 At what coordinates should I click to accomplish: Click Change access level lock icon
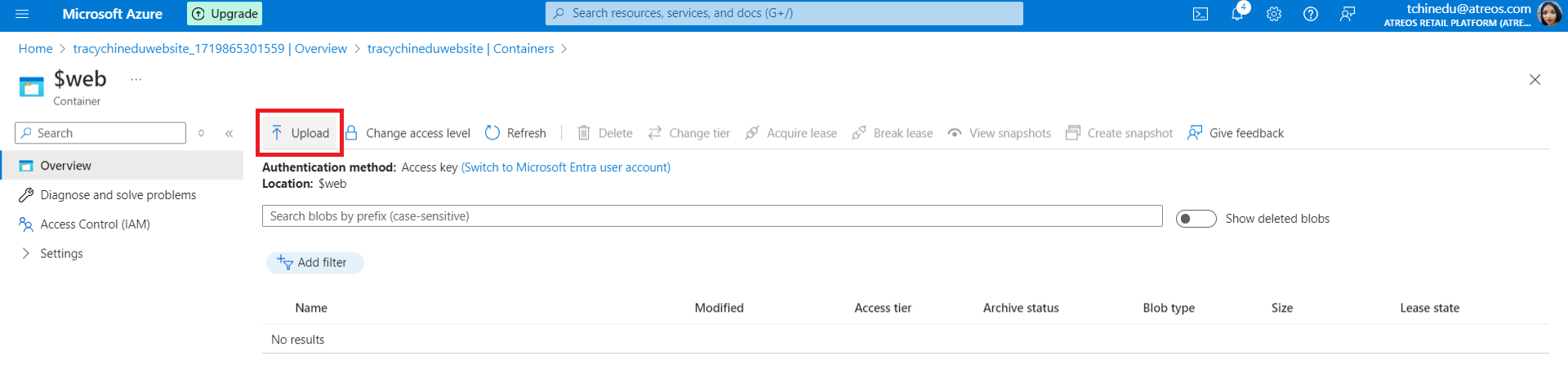click(x=352, y=133)
